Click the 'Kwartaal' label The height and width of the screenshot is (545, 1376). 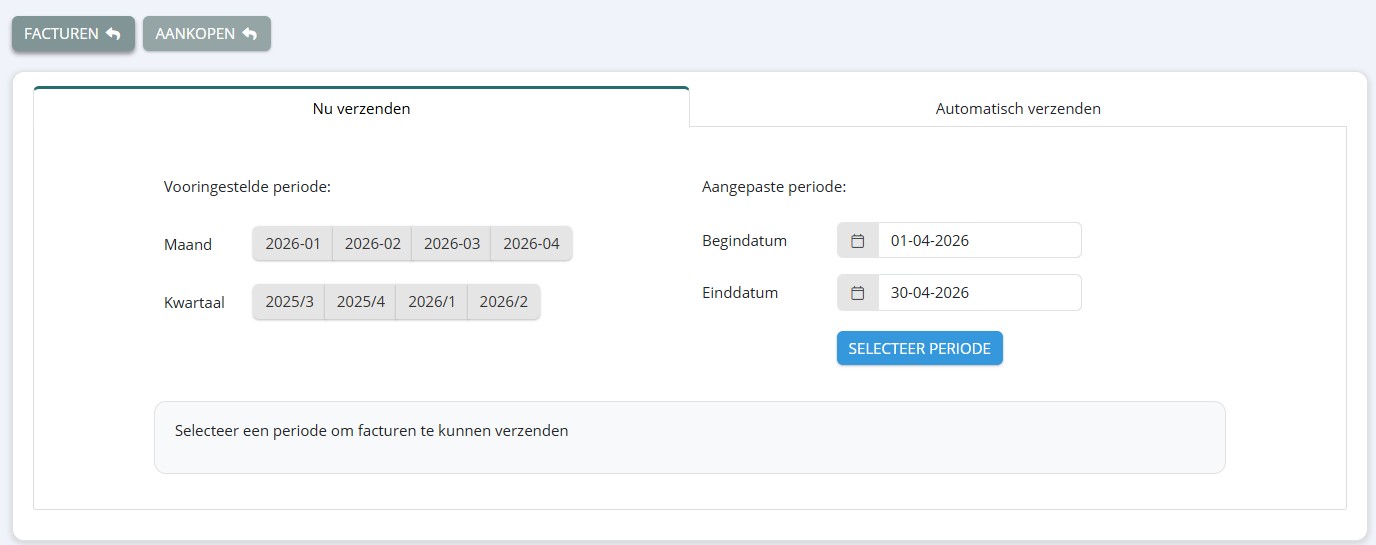click(194, 303)
